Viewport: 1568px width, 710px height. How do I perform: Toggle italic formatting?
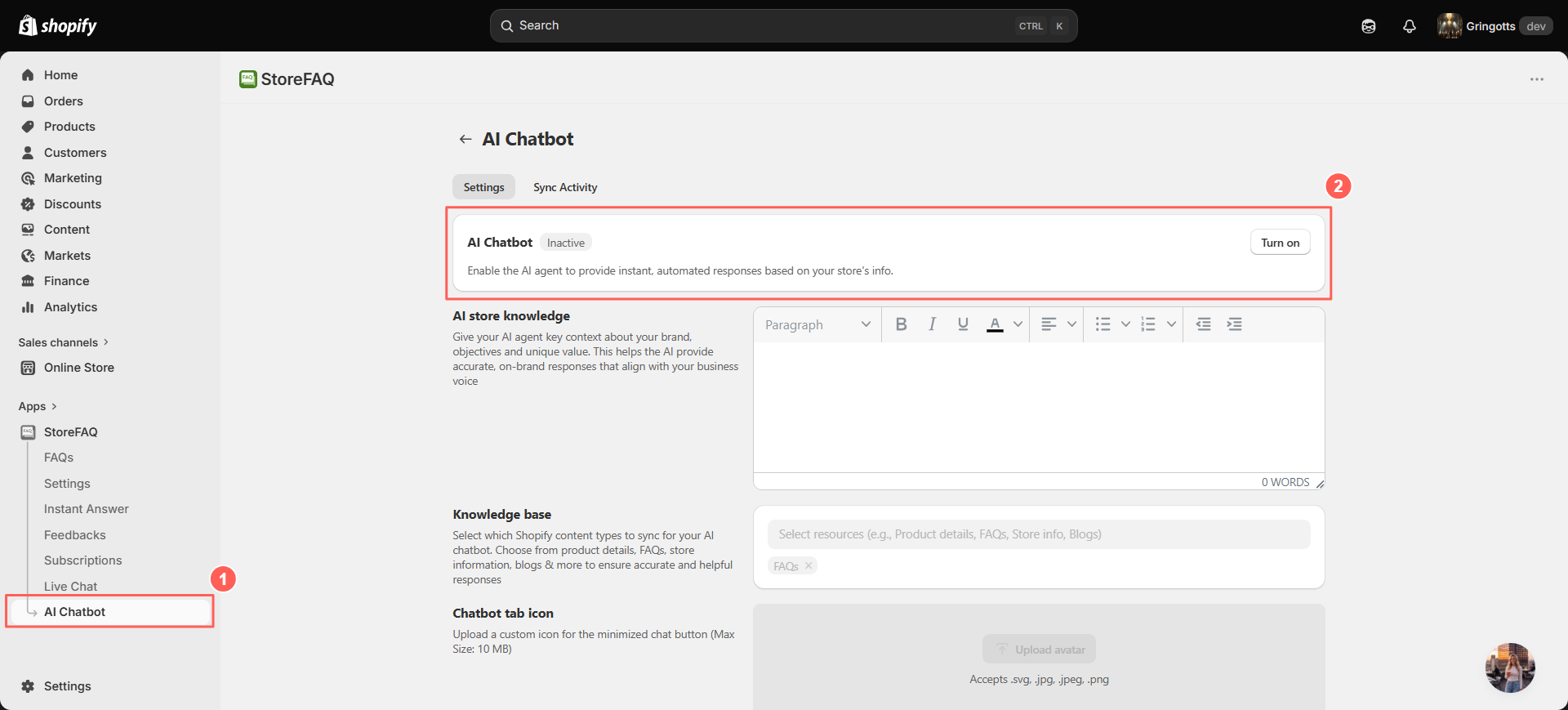932,324
